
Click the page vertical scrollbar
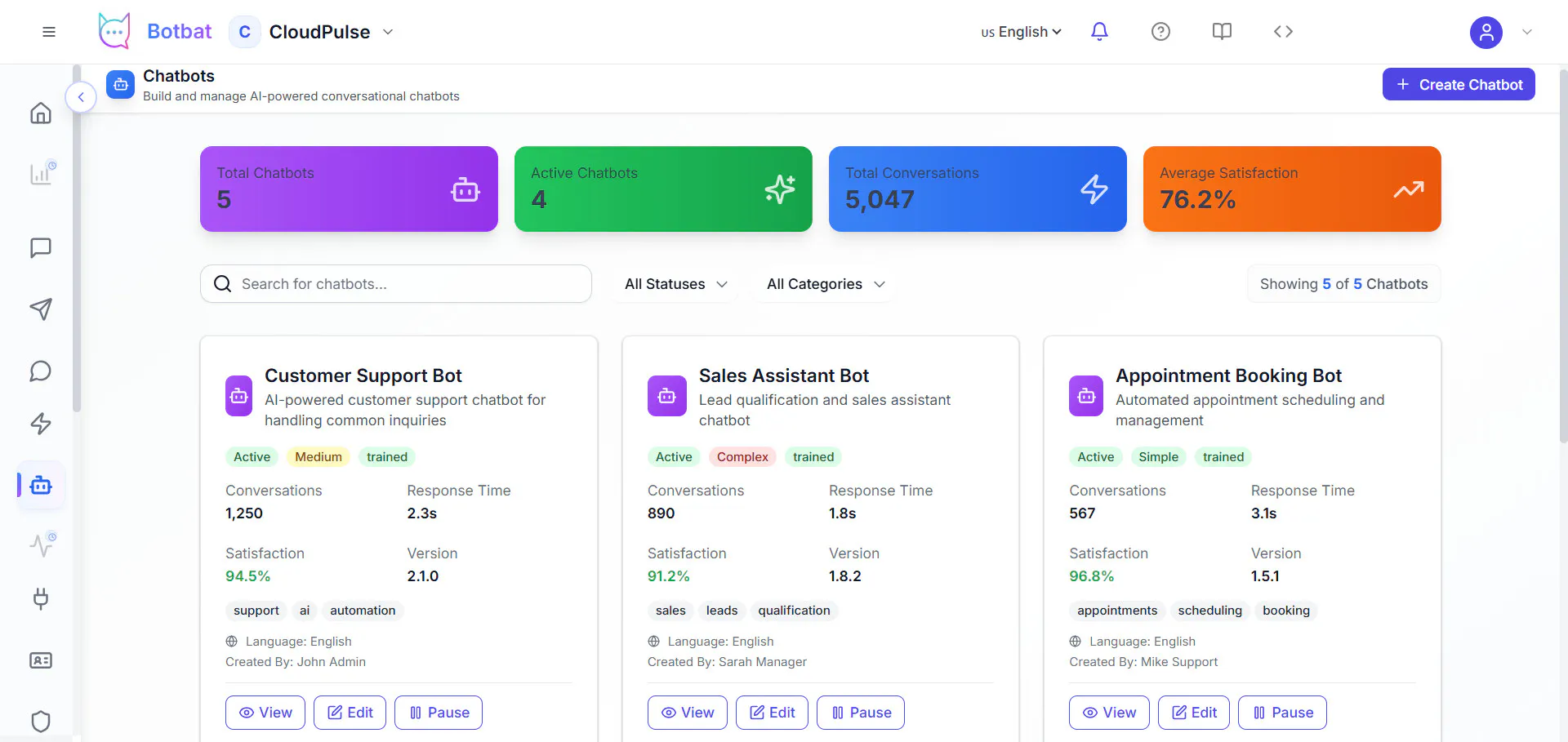[x=1563, y=255]
